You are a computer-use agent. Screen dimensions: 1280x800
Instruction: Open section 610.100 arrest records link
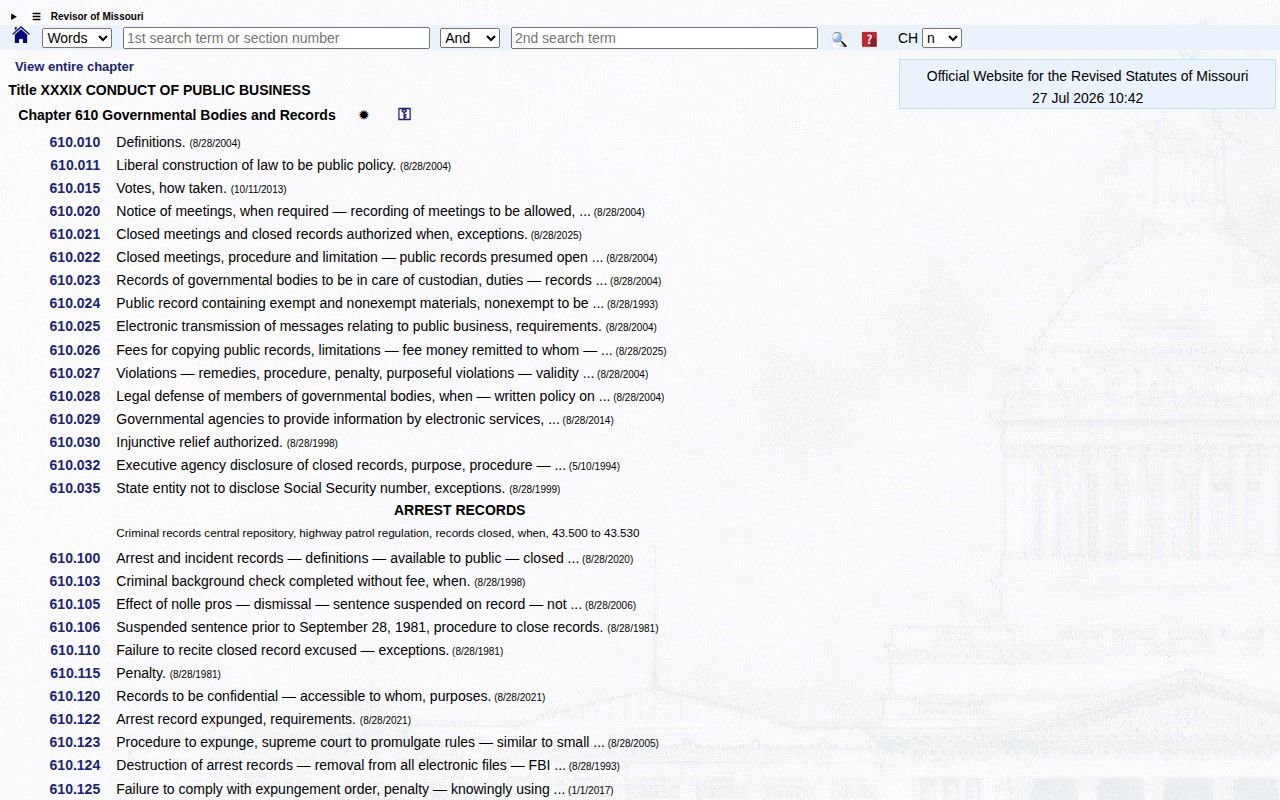tap(75, 558)
